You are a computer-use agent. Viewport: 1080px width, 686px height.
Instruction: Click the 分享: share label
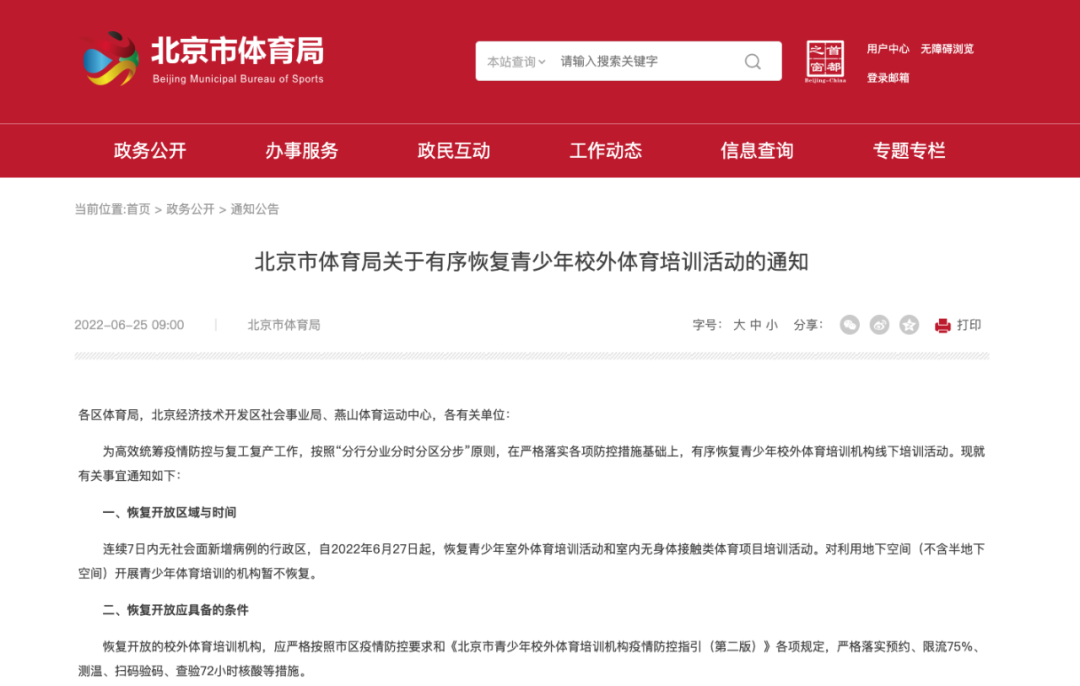point(808,325)
